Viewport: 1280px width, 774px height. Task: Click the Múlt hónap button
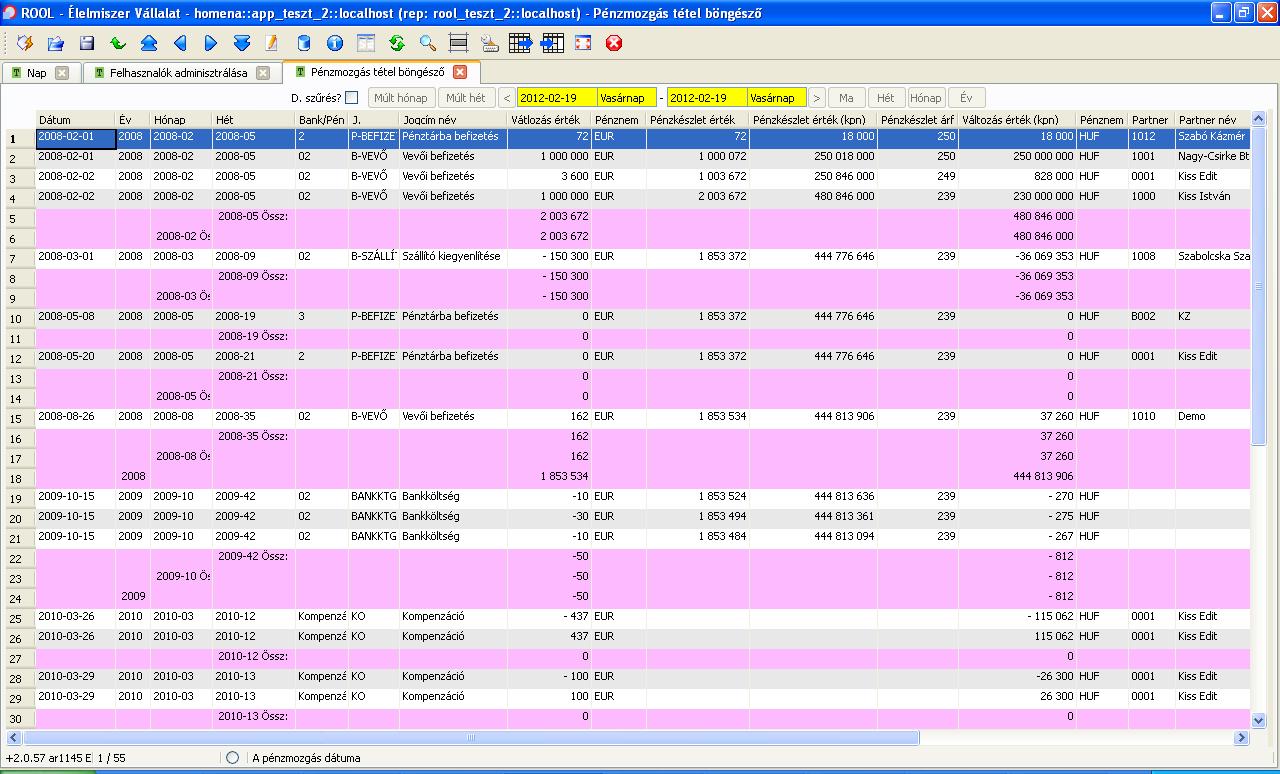pyautogui.click(x=401, y=98)
